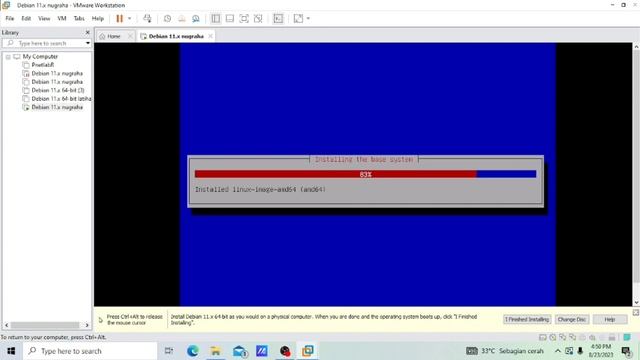
Task: Click the I Finished Installing button
Action: click(527, 319)
